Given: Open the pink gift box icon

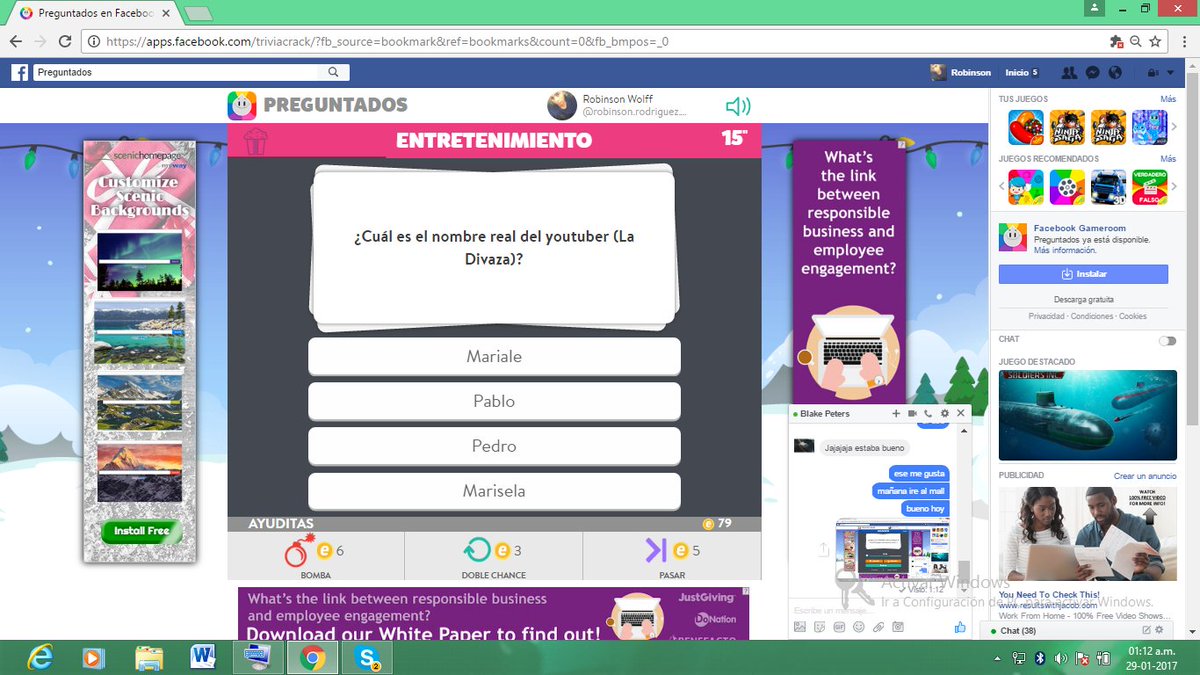Looking at the screenshot, I should 256,141.
